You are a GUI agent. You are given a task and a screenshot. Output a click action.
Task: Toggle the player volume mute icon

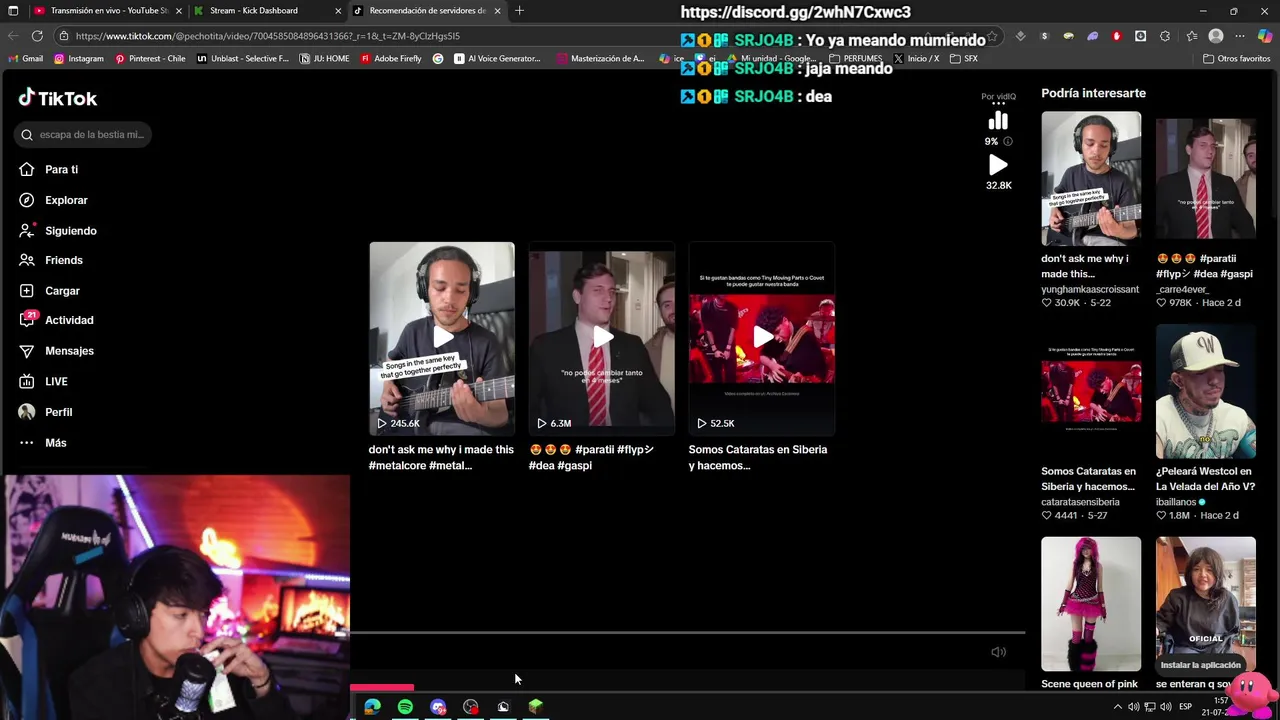[998, 652]
